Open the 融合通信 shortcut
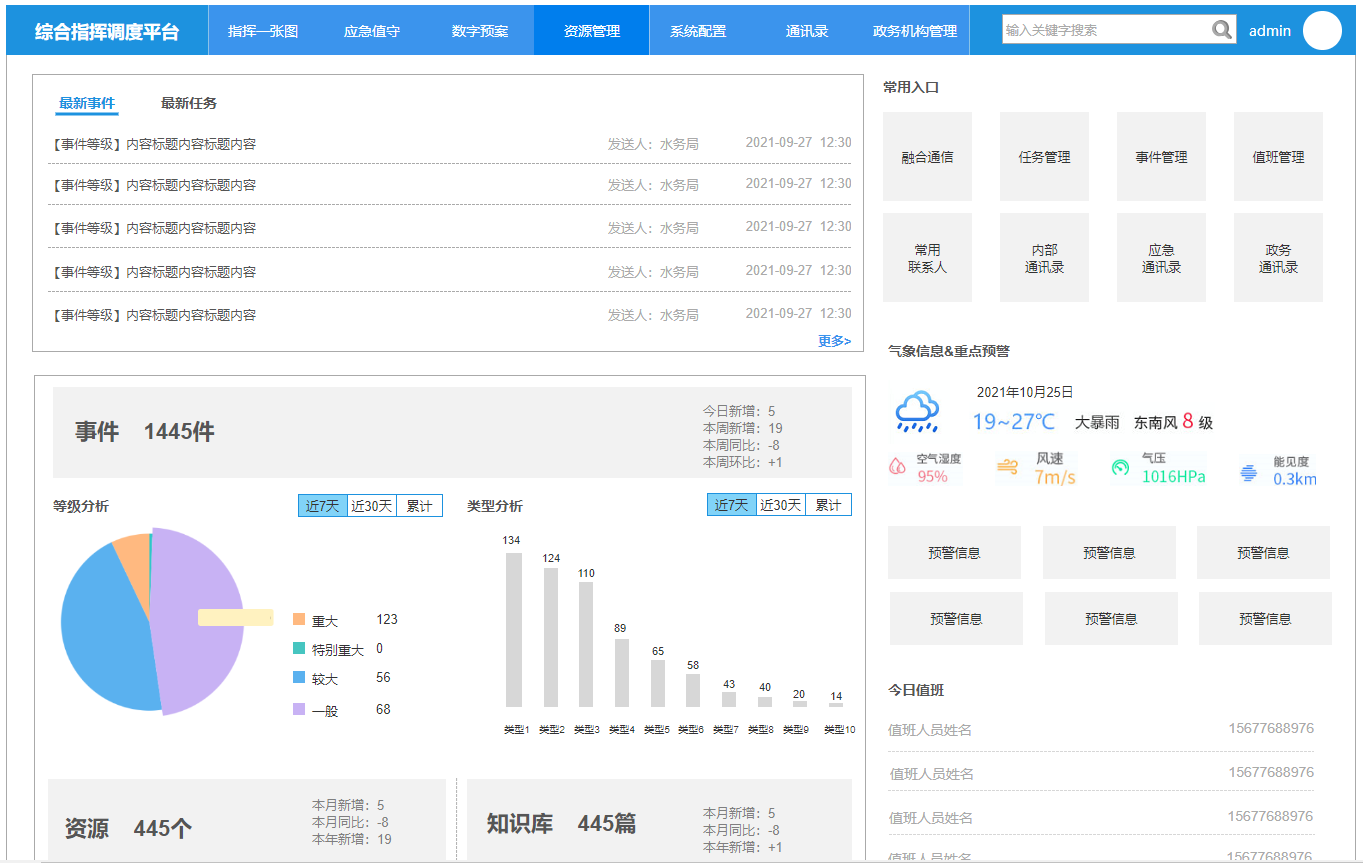 927,157
